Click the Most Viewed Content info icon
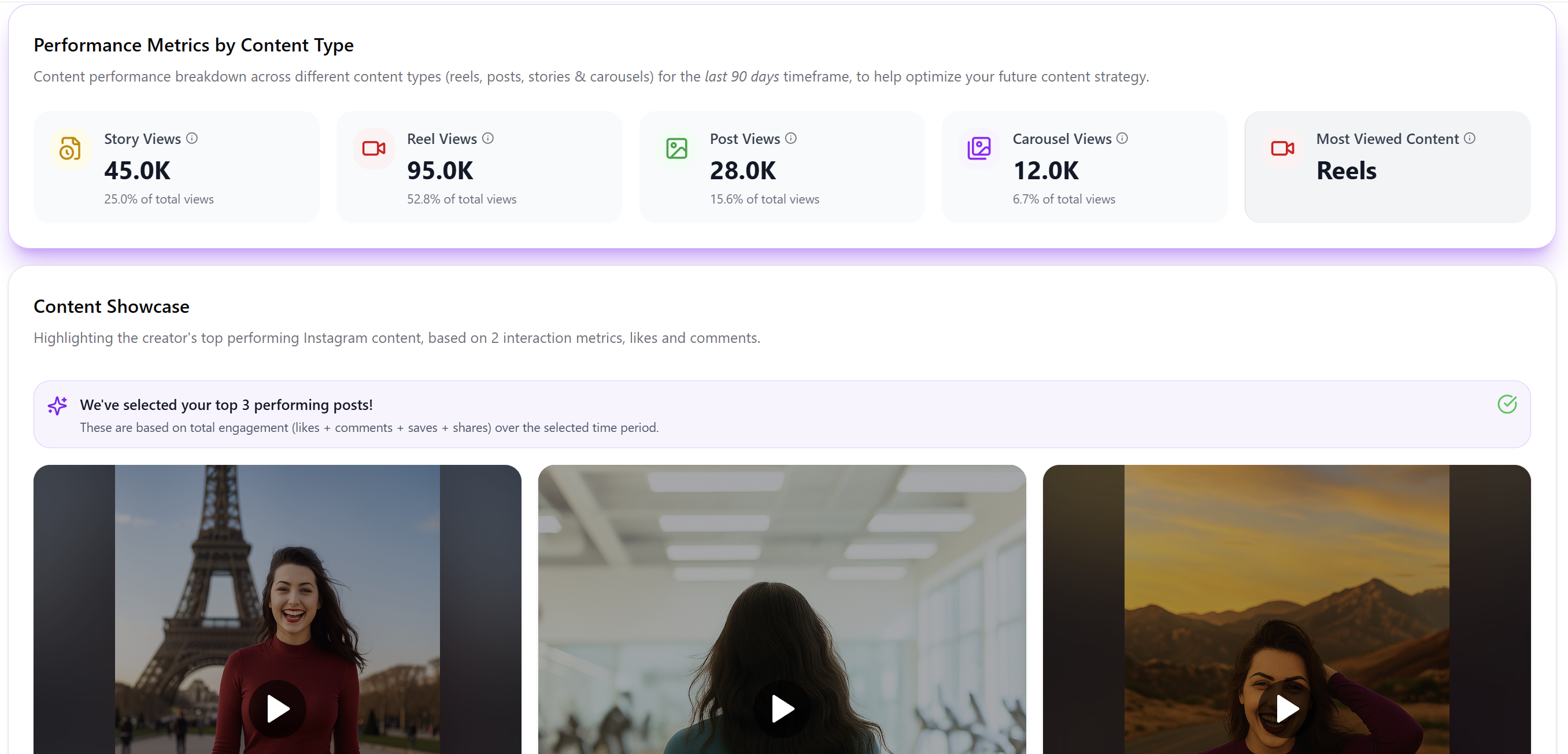This screenshot has height=754, width=1568. tap(1469, 138)
